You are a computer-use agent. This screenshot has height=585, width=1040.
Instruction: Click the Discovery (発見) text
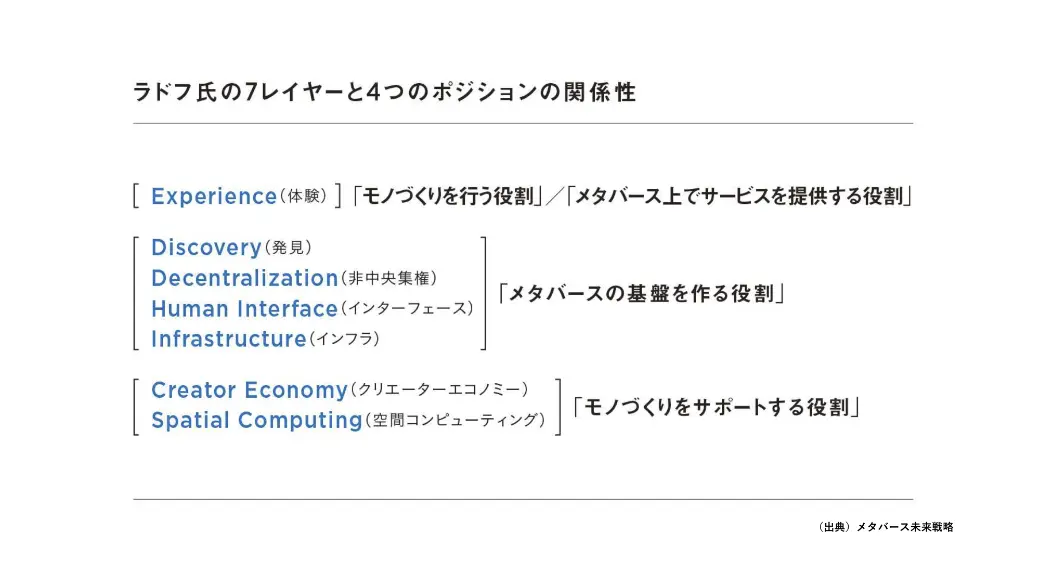coord(231,247)
